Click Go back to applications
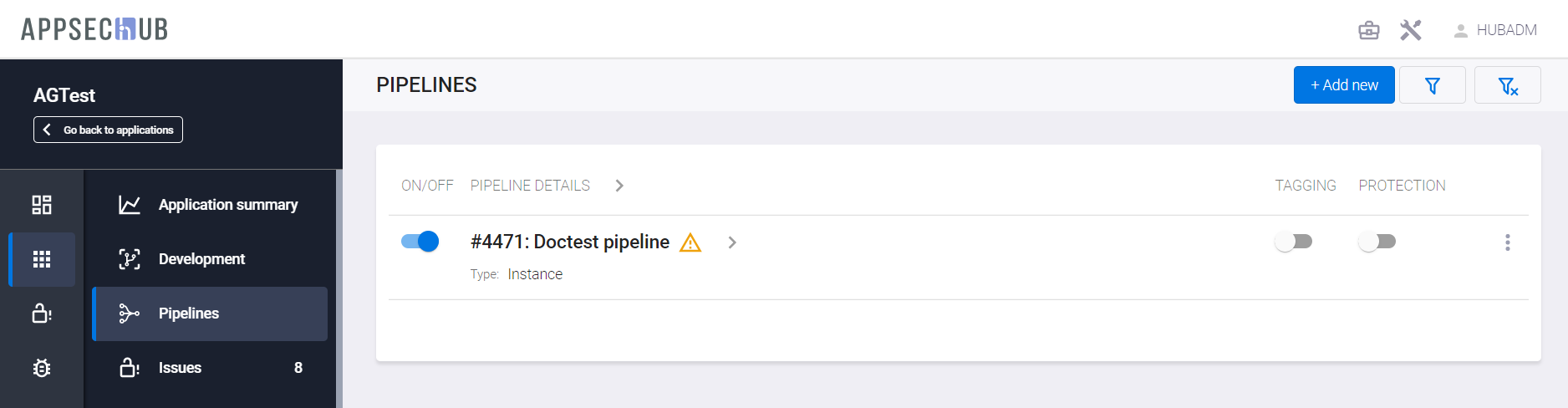 click(108, 130)
